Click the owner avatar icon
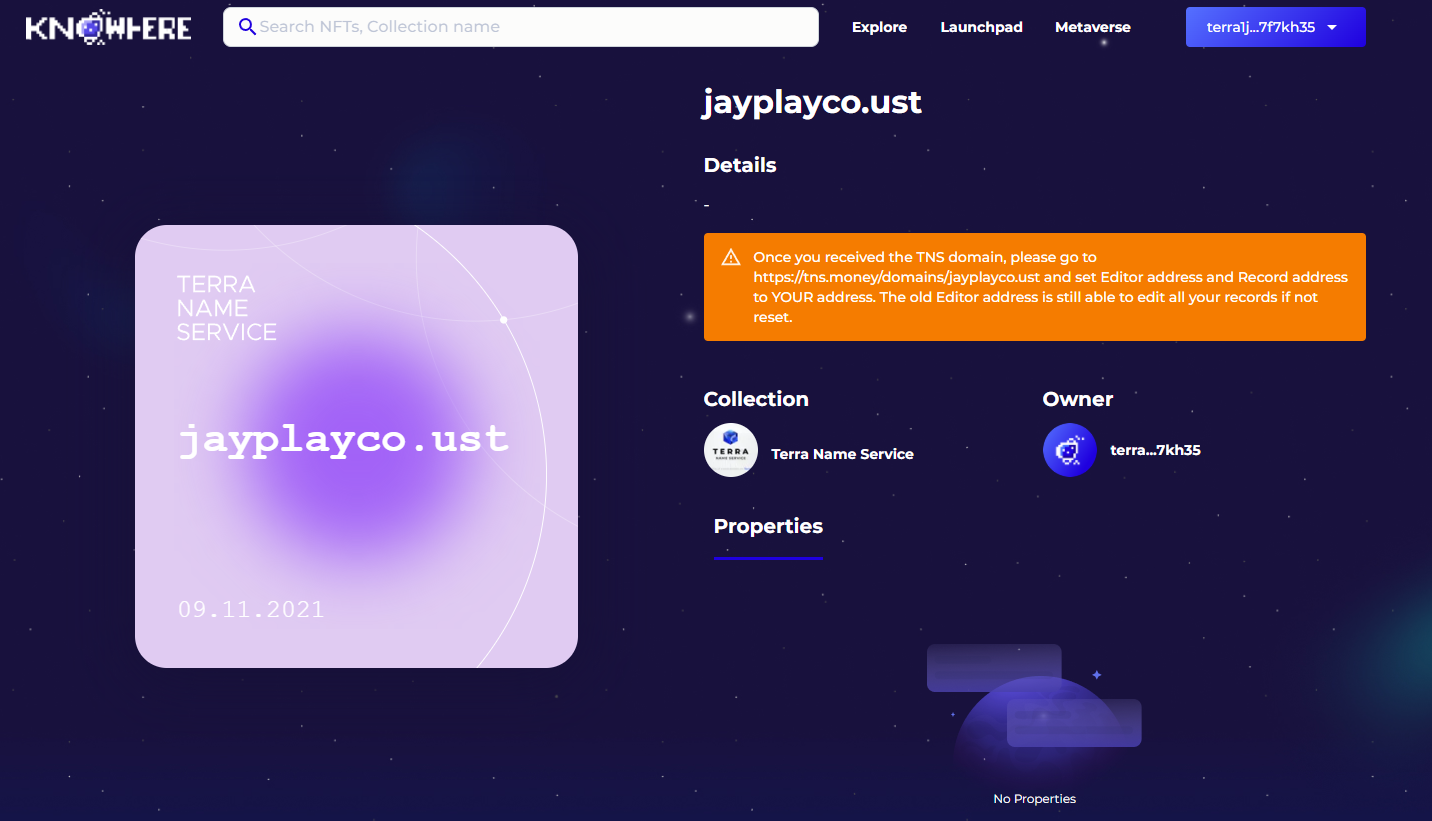Viewport: 1432px width, 821px height. tap(1070, 450)
